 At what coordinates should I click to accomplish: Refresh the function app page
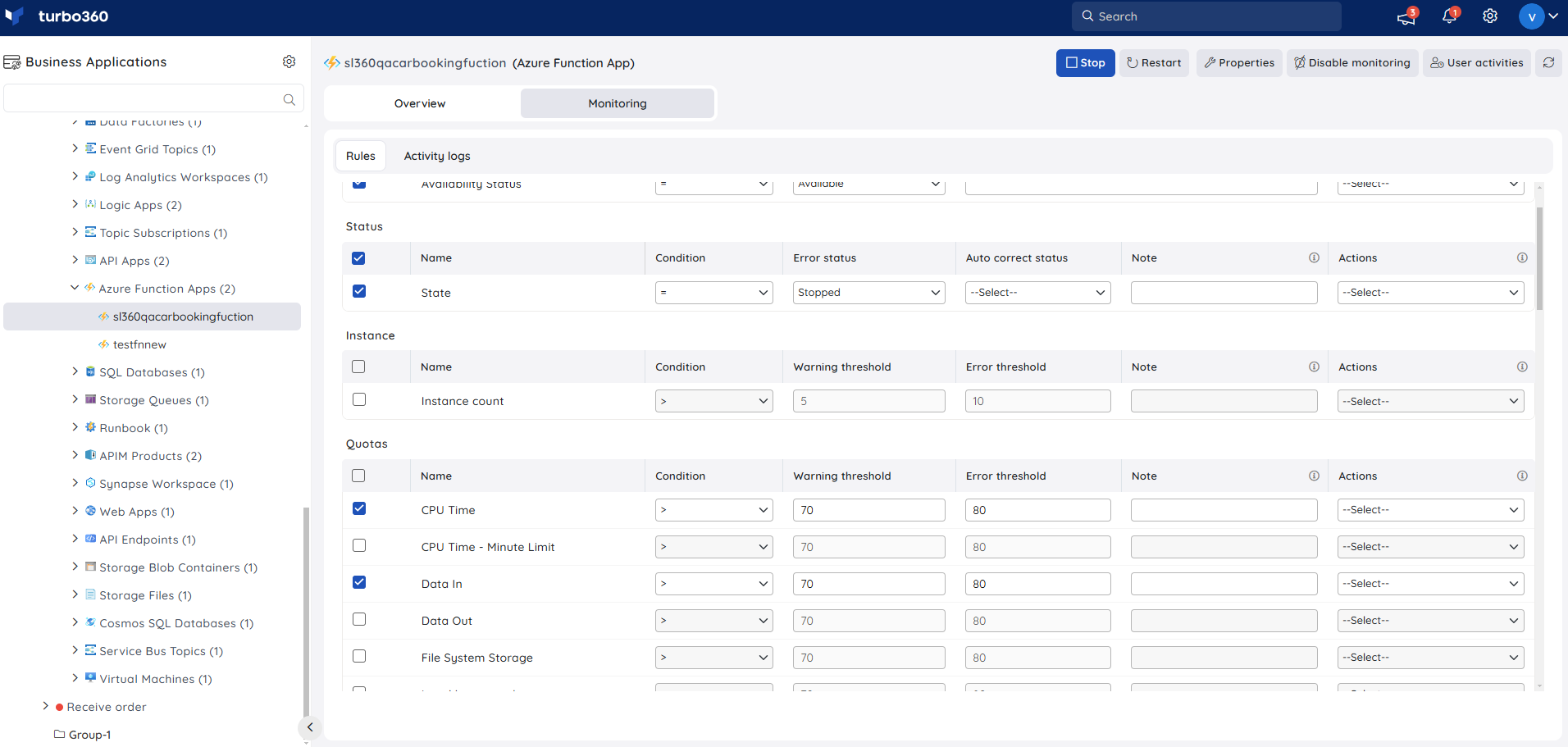coord(1548,62)
